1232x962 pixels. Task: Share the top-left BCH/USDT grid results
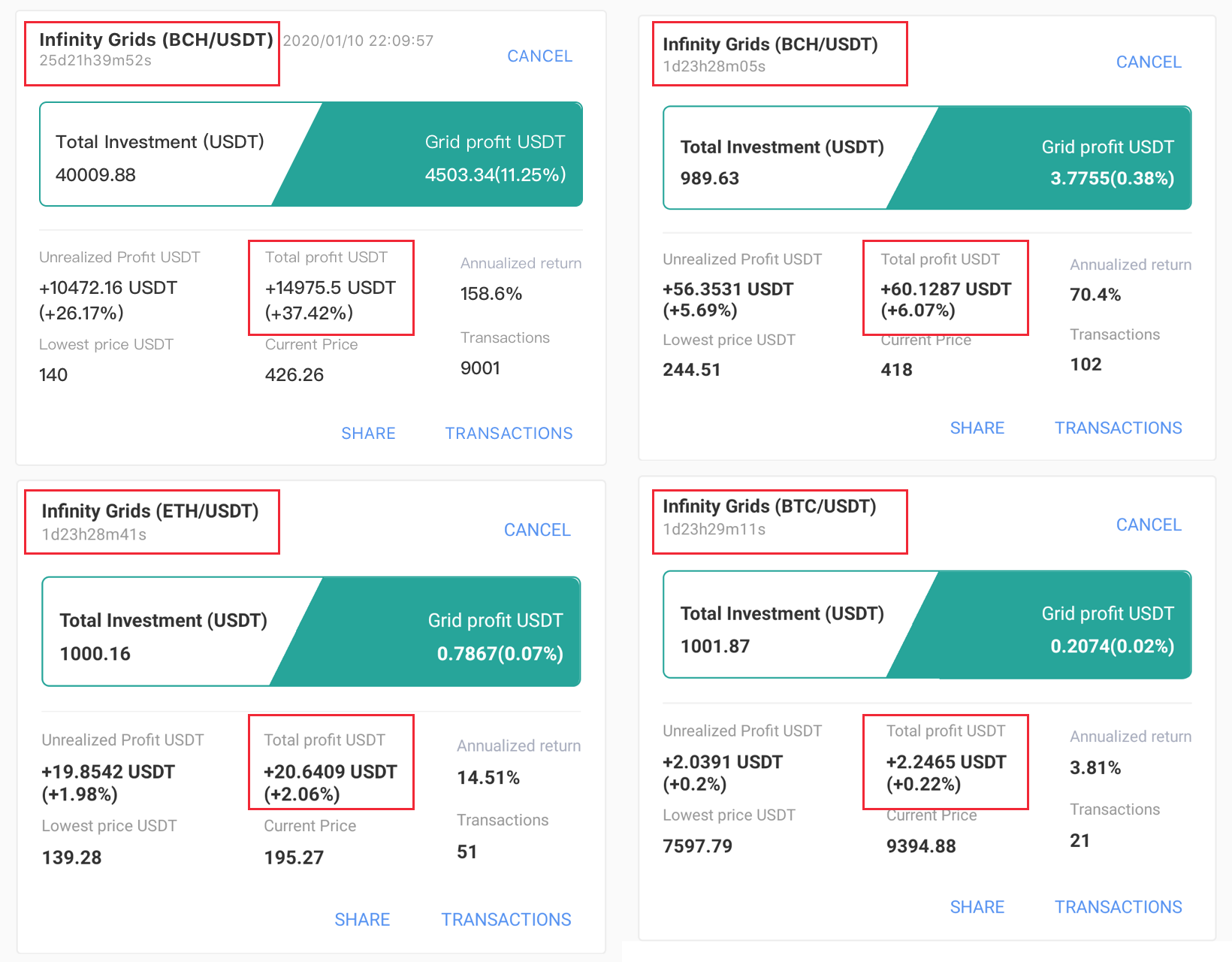tap(368, 433)
